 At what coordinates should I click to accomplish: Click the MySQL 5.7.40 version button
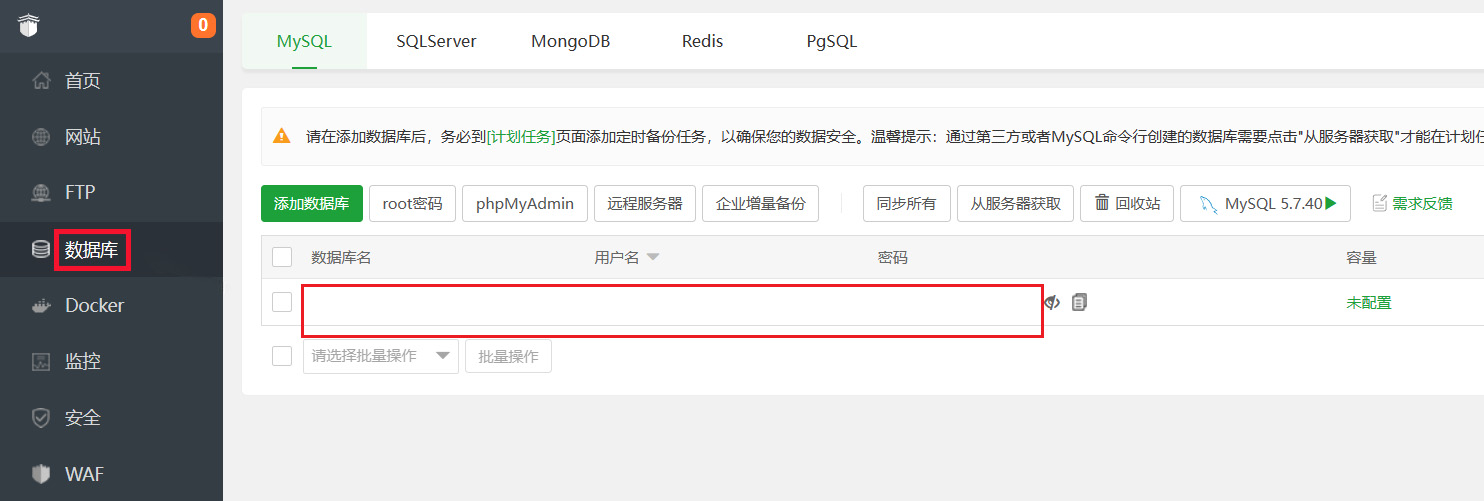[x=1266, y=203]
